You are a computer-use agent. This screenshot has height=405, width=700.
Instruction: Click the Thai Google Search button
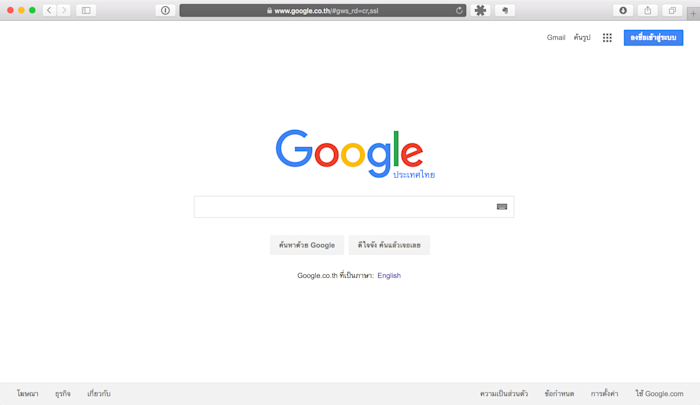(307, 245)
